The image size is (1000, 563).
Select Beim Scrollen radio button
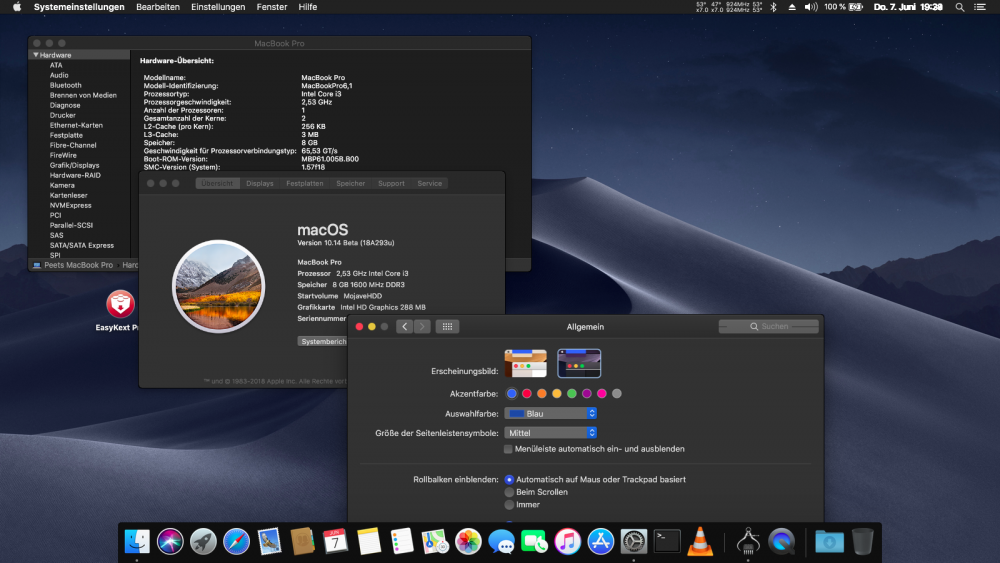509,492
